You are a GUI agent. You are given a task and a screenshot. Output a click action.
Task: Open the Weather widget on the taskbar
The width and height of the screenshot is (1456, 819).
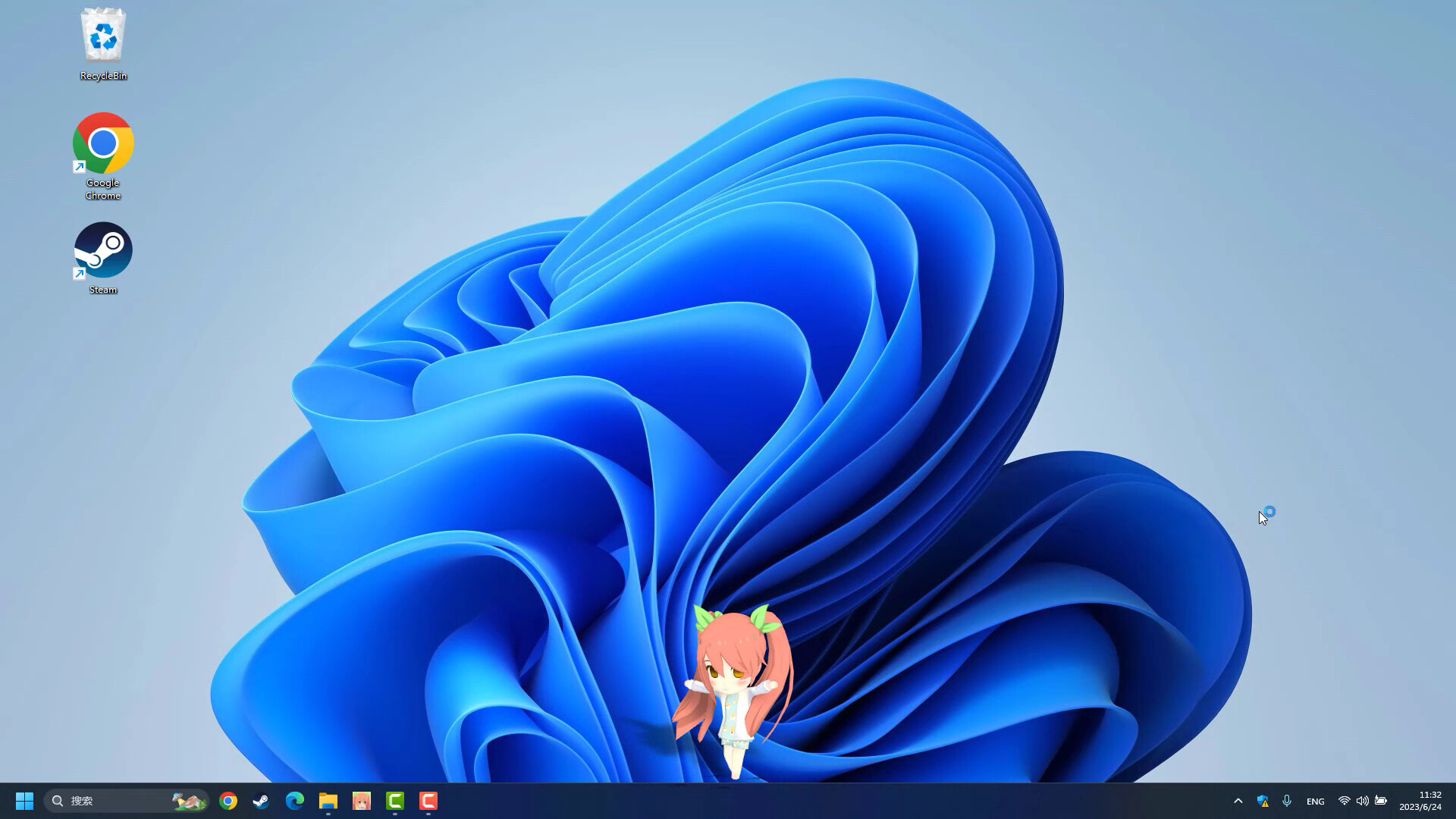[188, 800]
